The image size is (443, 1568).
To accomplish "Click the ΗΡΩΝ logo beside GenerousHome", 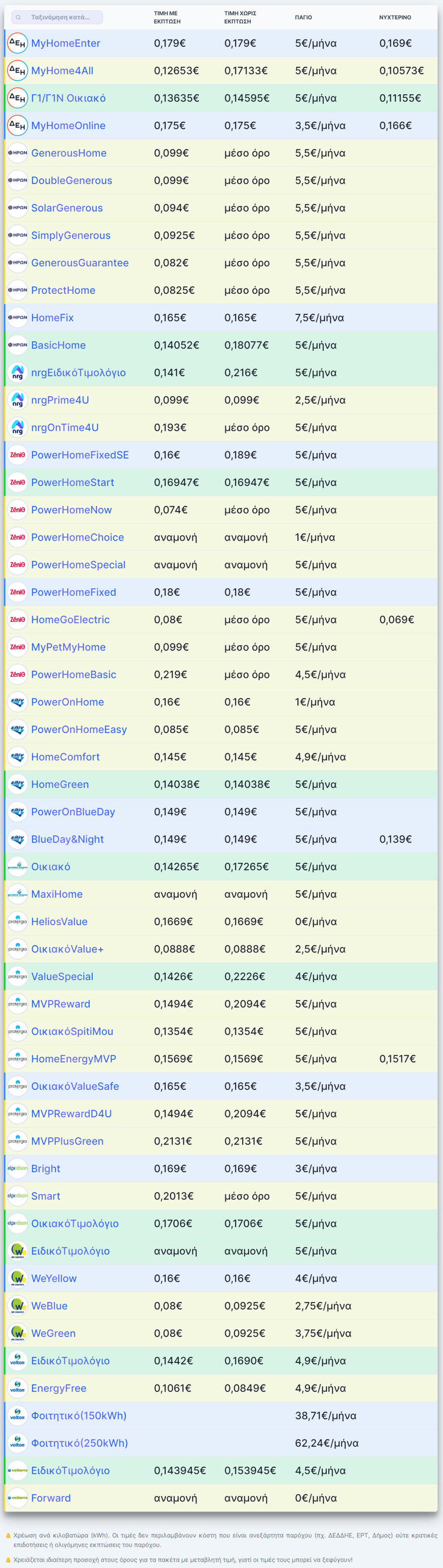I will point(18,153).
